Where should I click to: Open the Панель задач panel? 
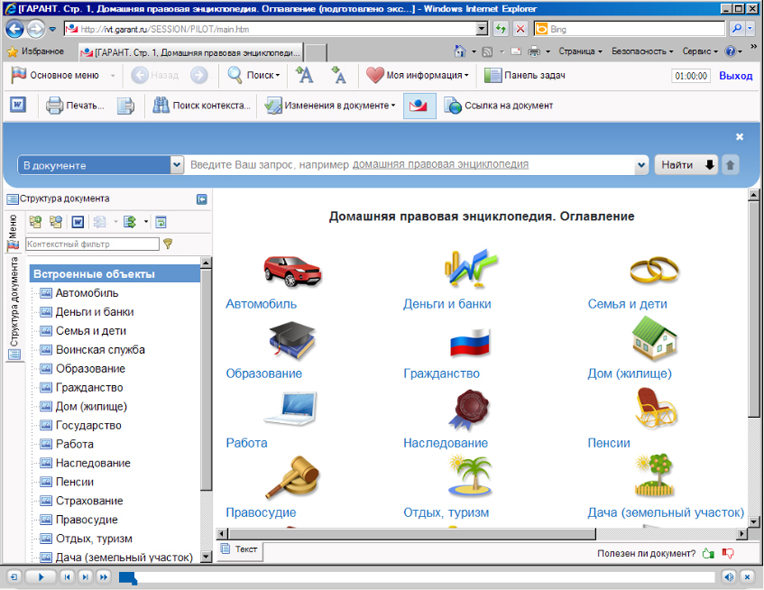(x=525, y=76)
